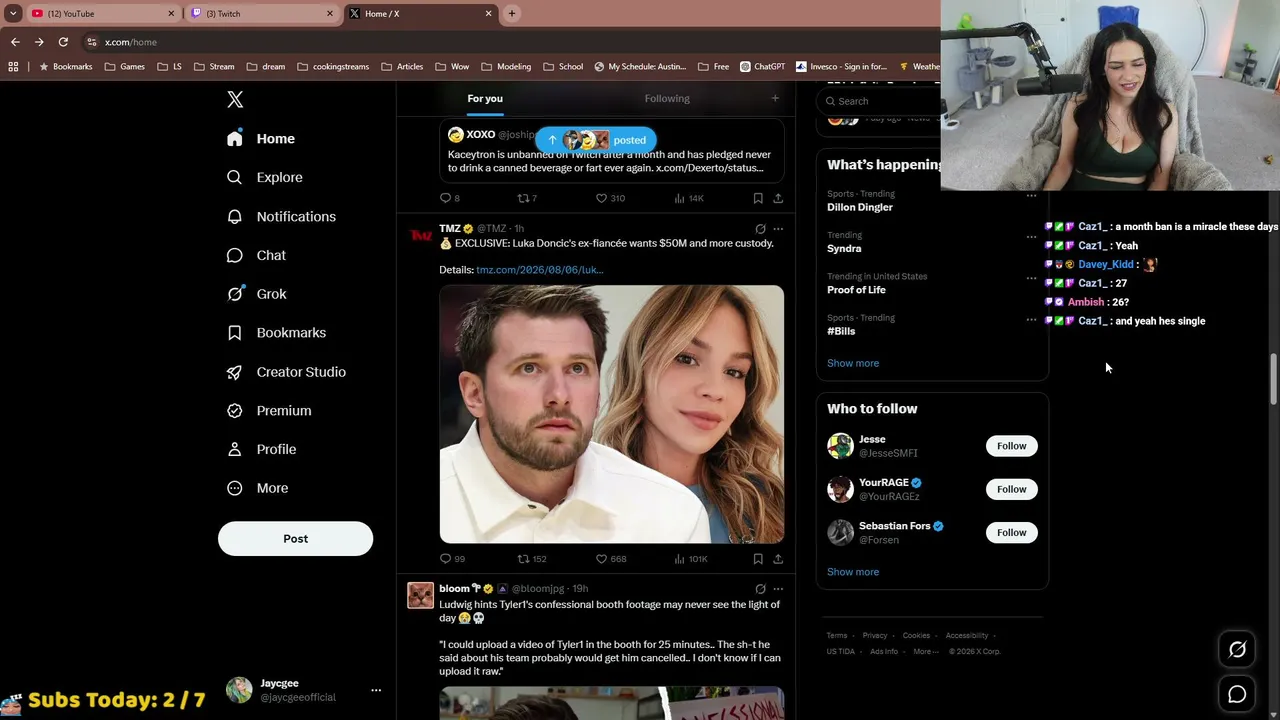The image size is (1280, 720).
Task: Open Notifications in the X sidebar
Action: (281, 216)
